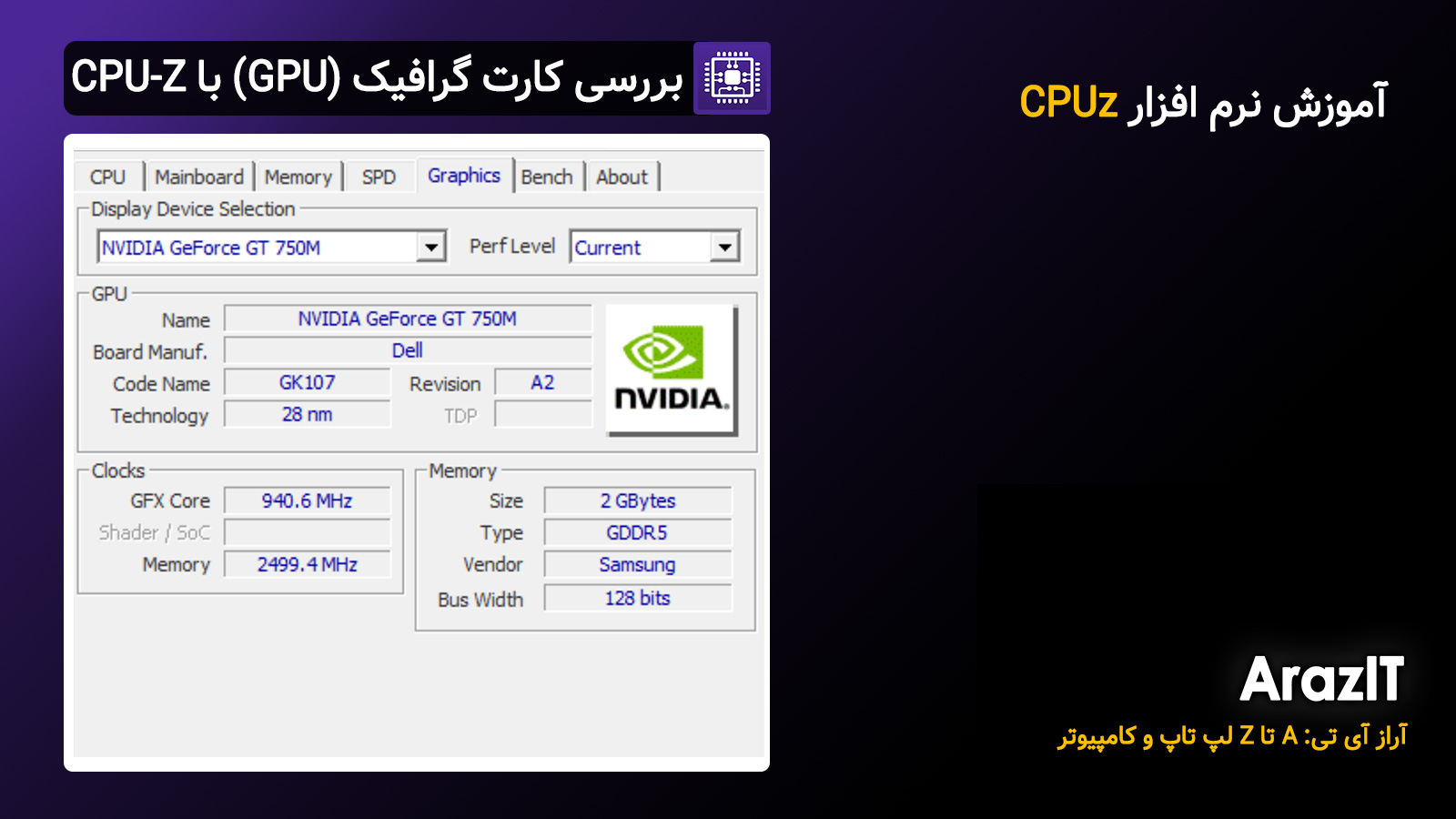Show the About tab
Image resolution: width=1456 pixels, height=819 pixels.
pyautogui.click(x=622, y=177)
